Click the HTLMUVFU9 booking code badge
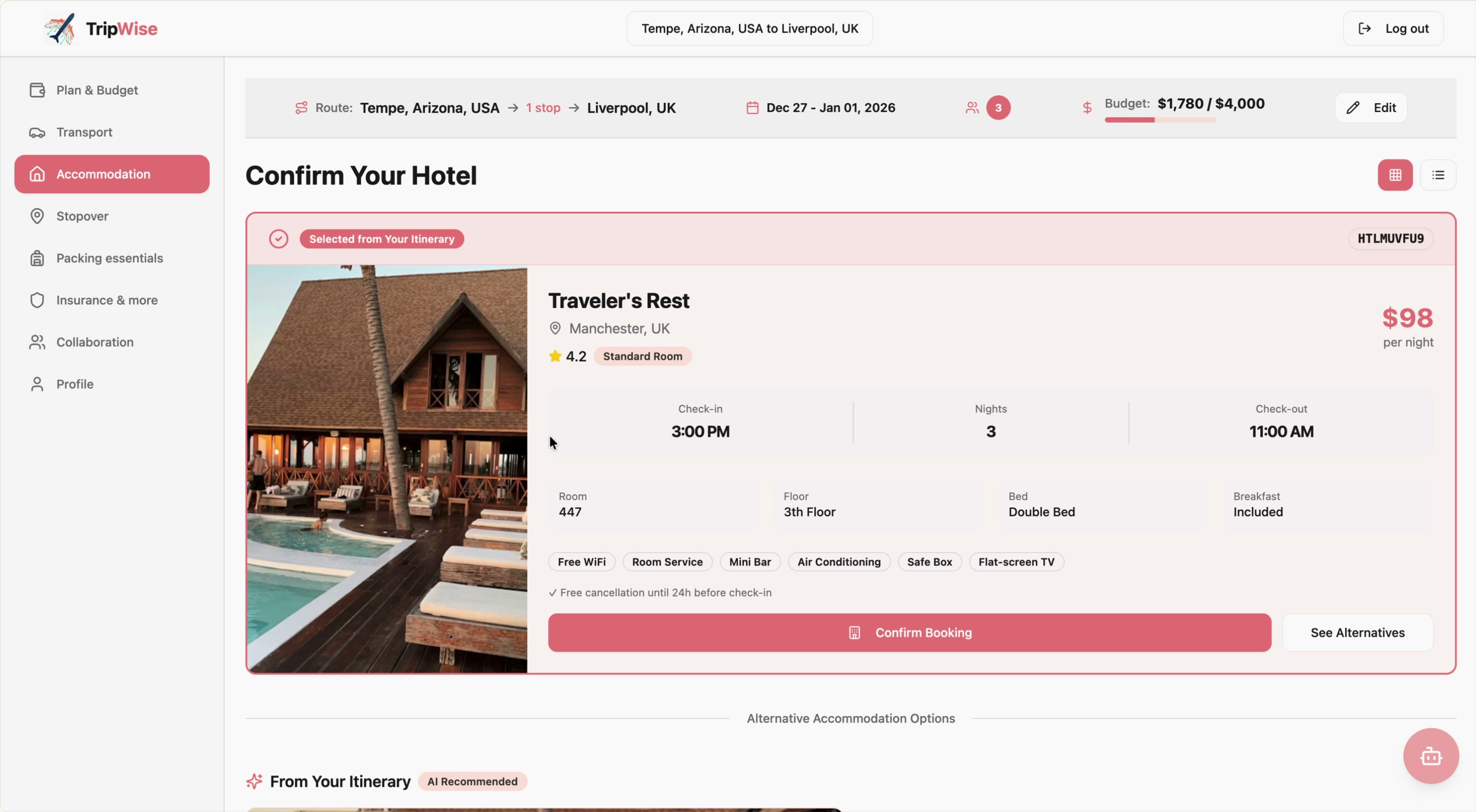 (1391, 239)
